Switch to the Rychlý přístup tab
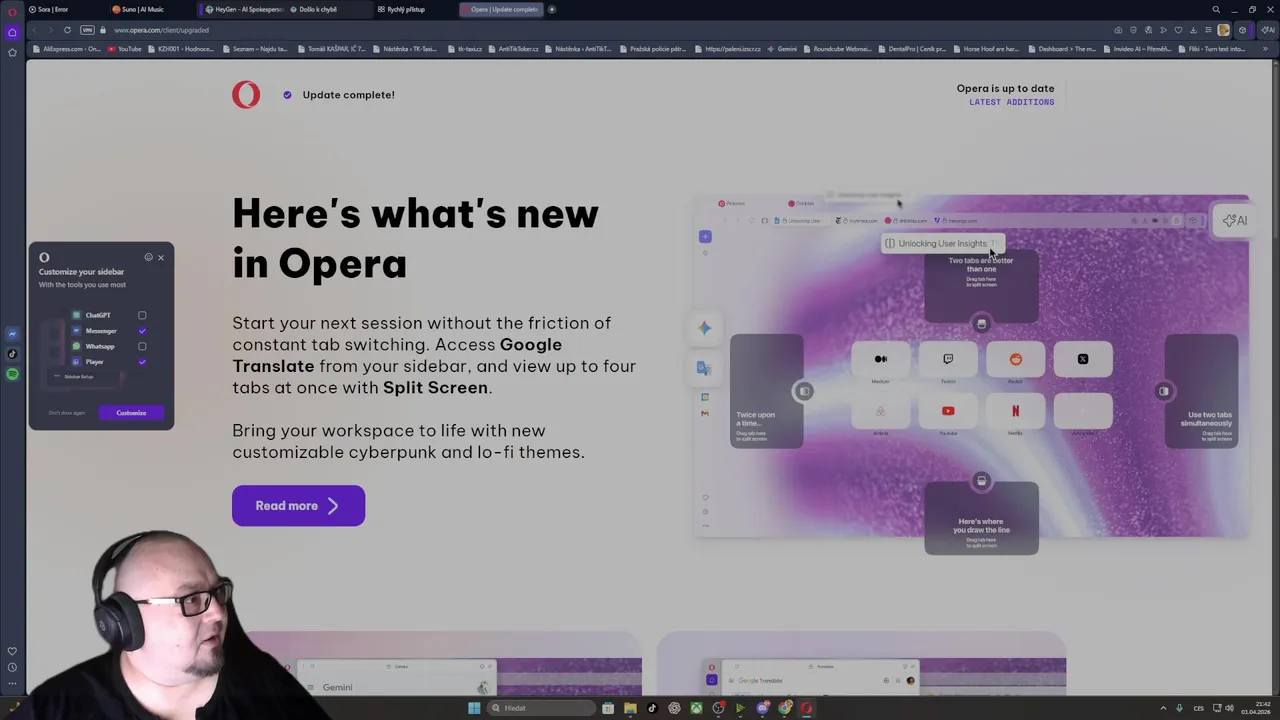Image resolution: width=1280 pixels, height=720 pixels. pos(414,9)
